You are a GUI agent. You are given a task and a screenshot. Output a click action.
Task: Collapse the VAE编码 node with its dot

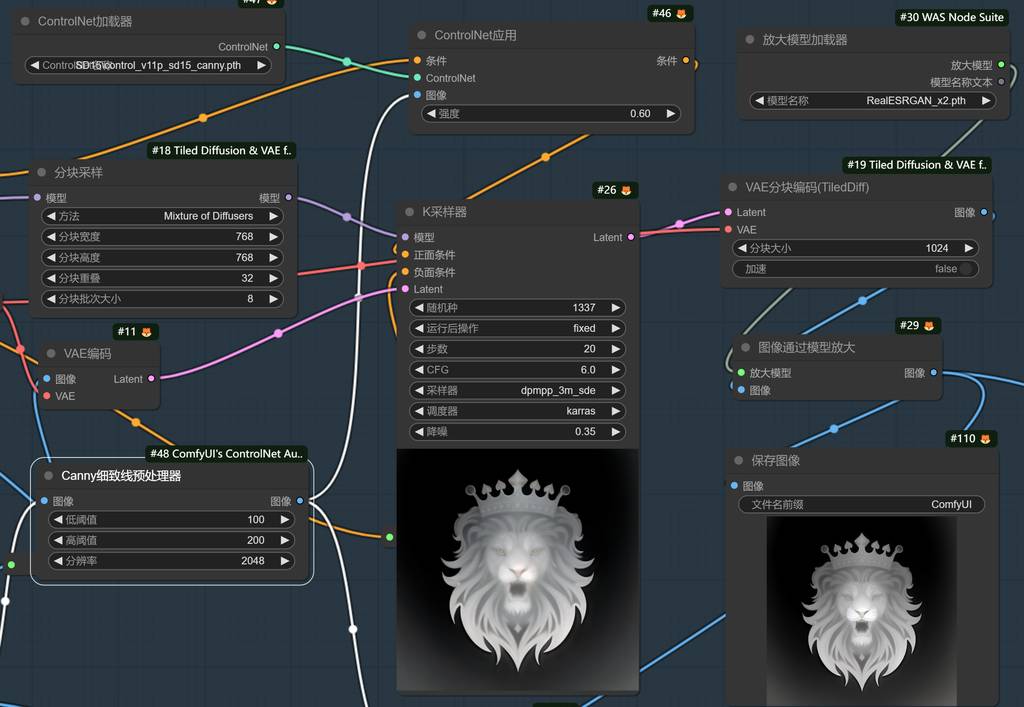51,353
